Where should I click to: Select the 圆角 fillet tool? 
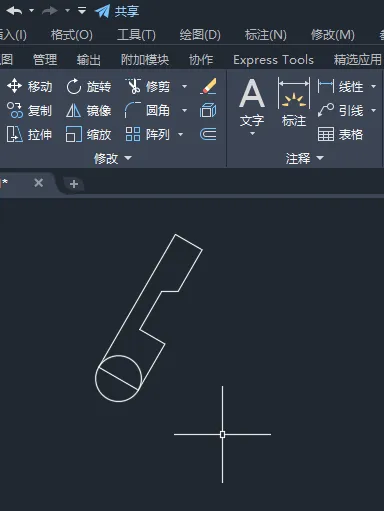click(147, 111)
